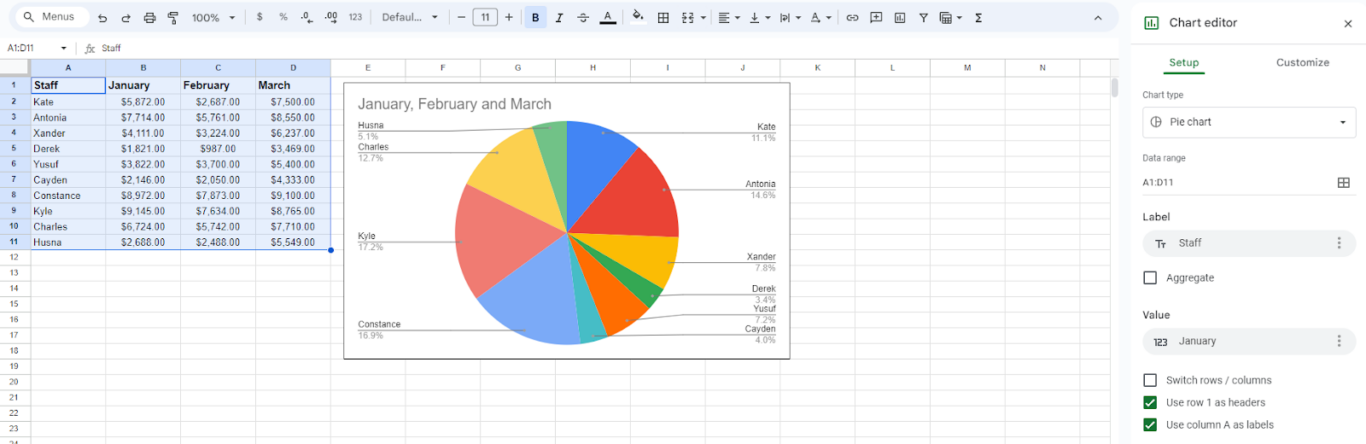
Task: Expand the font family dropdown
Action: click(x=410, y=18)
